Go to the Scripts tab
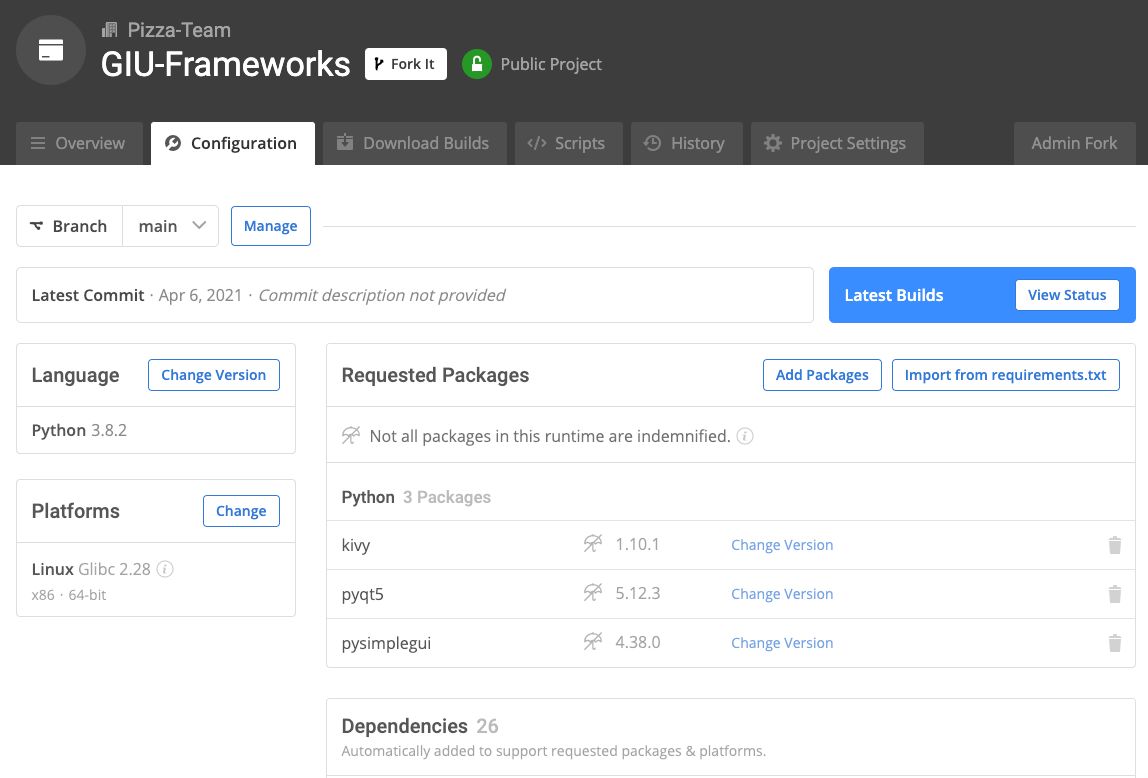1148x778 pixels. click(x=567, y=143)
